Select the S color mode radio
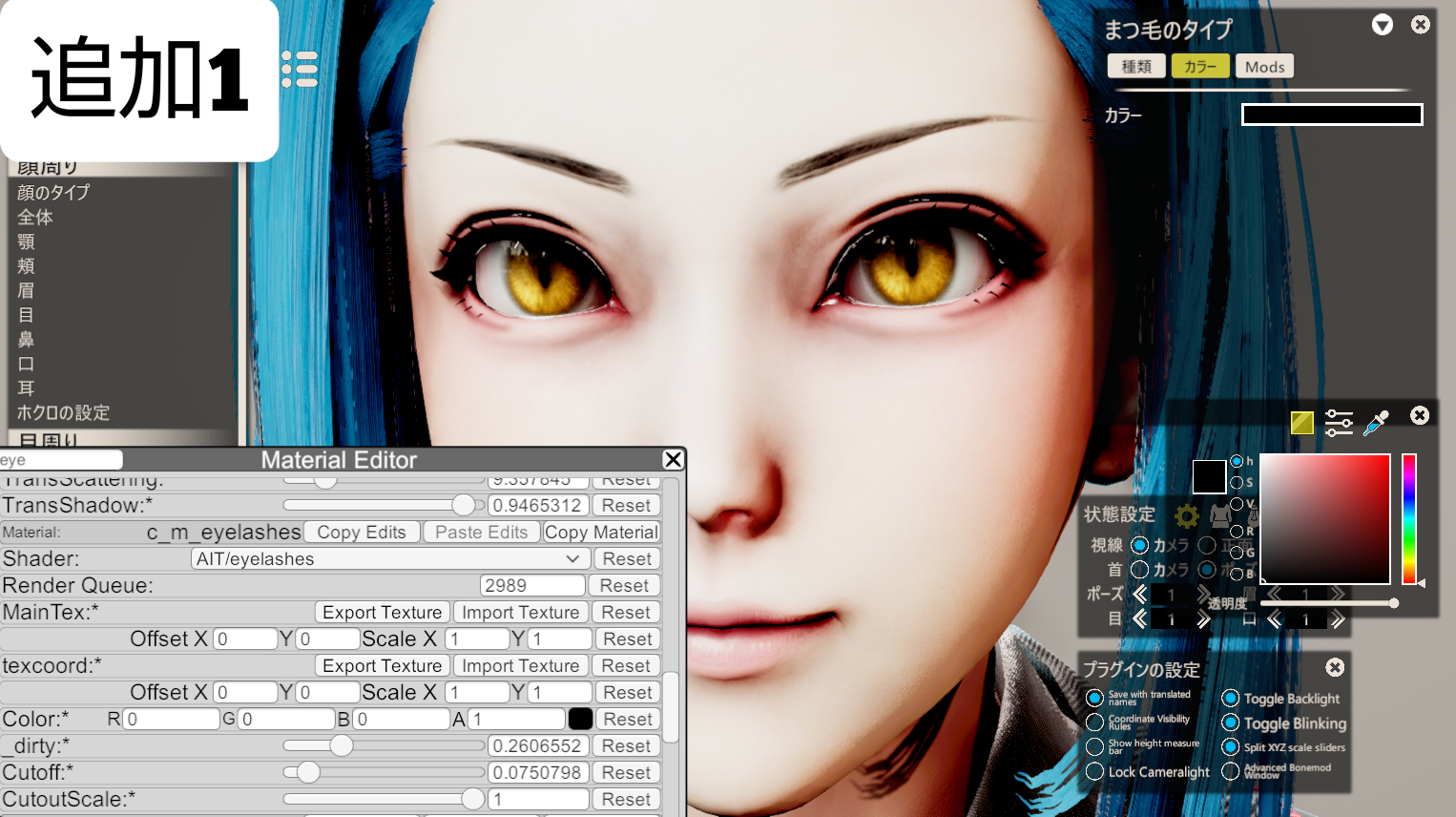Viewport: 1456px width, 817px height. click(x=1238, y=482)
